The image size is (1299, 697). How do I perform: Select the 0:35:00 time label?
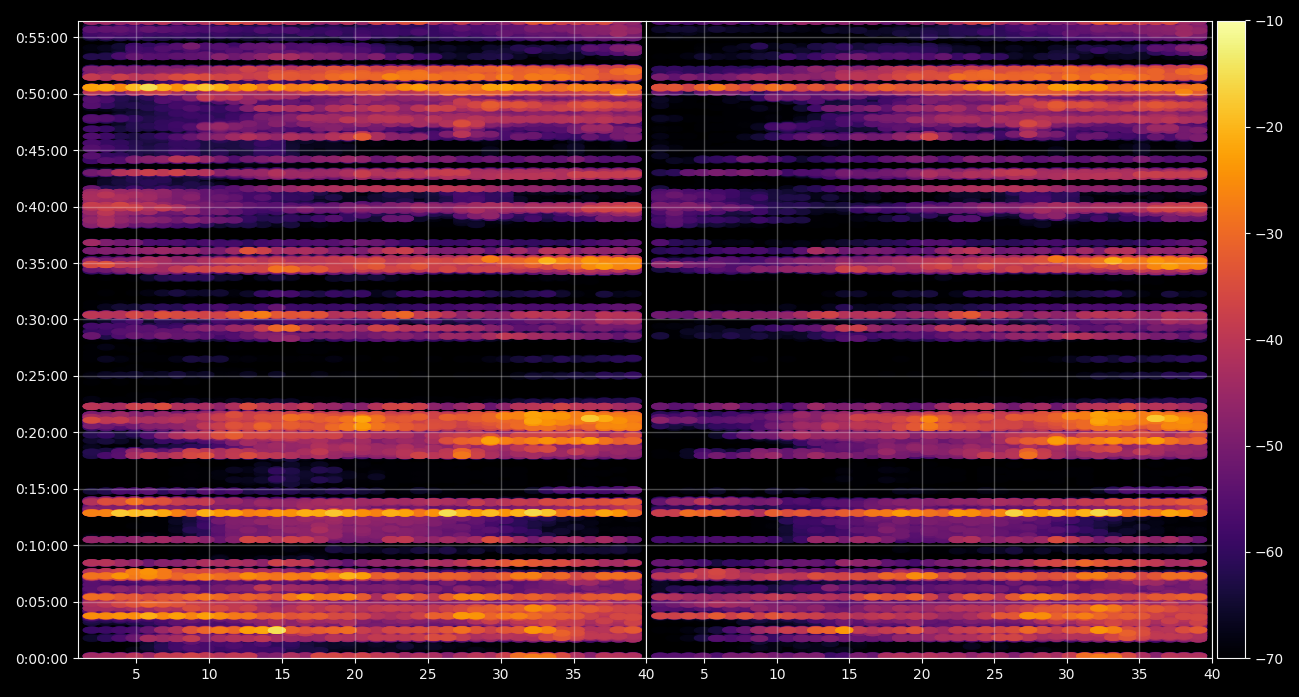(x=42, y=263)
